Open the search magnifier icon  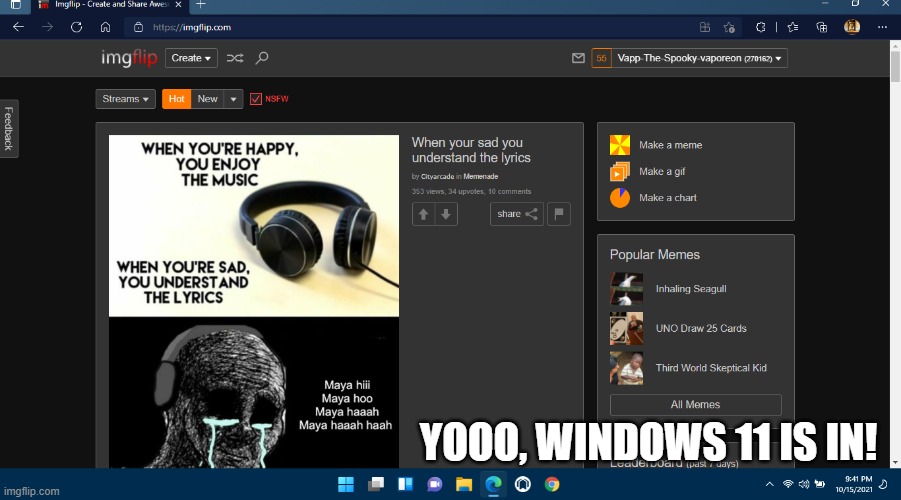pyautogui.click(x=262, y=58)
